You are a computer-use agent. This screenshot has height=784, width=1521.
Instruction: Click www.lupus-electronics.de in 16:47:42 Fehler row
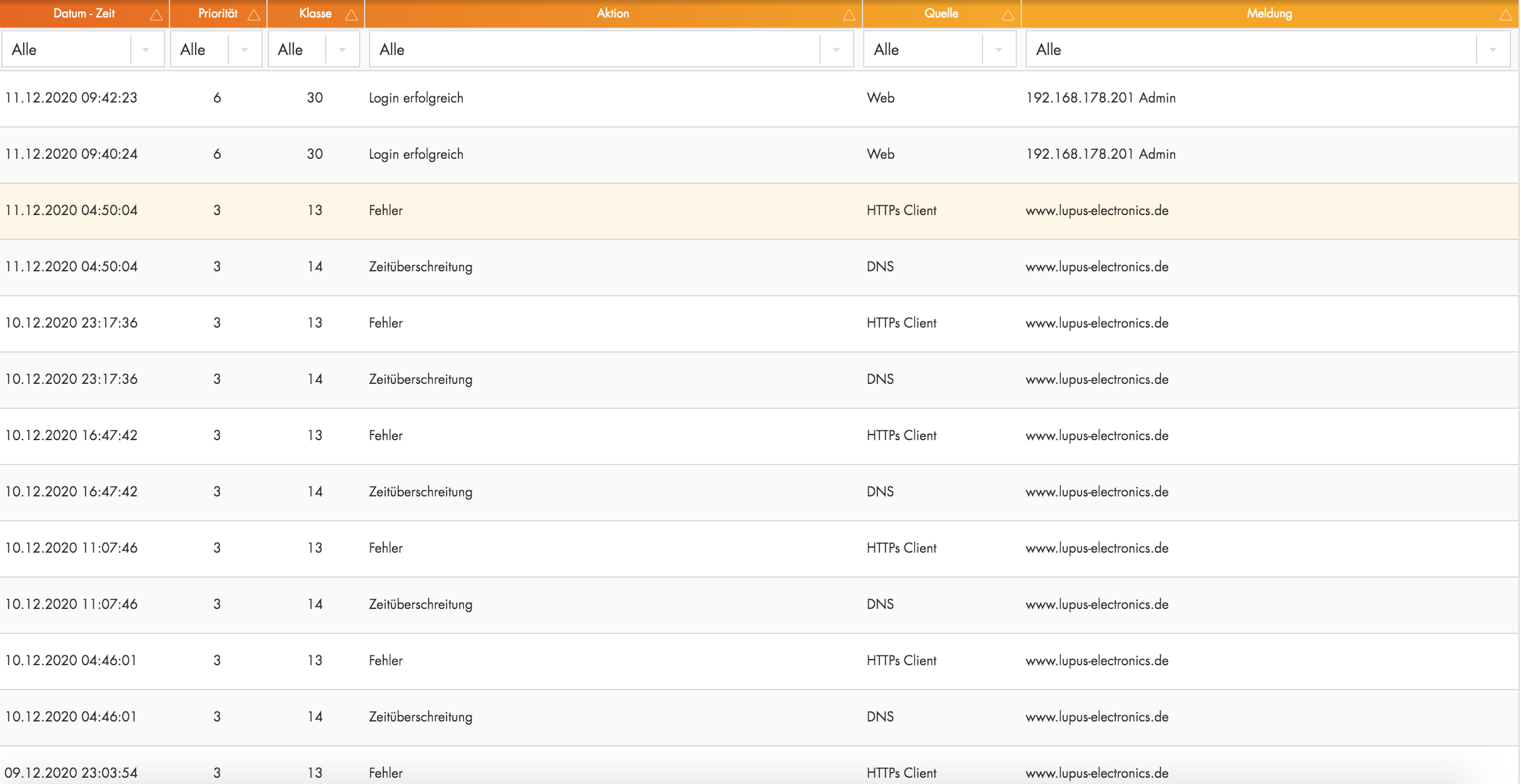click(x=1097, y=436)
